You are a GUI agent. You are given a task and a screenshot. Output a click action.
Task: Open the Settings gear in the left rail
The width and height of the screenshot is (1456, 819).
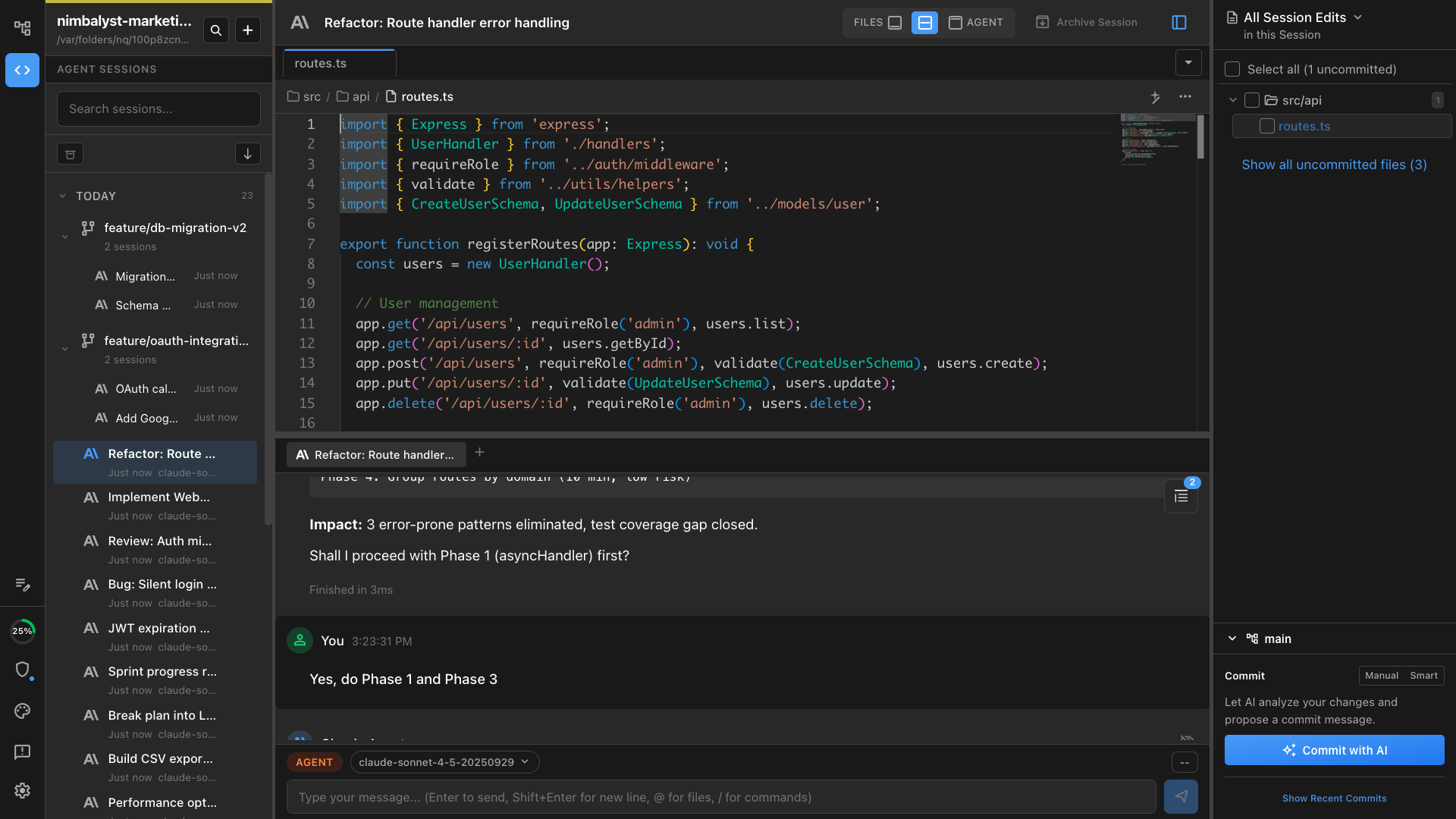22,790
